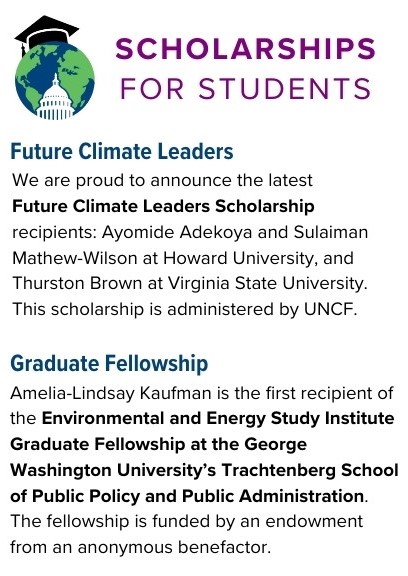Image resolution: width=408 pixels, height=576 pixels.
Task: Select the bold Future Climate Leaders Scholarship text
Action: click(x=163, y=206)
